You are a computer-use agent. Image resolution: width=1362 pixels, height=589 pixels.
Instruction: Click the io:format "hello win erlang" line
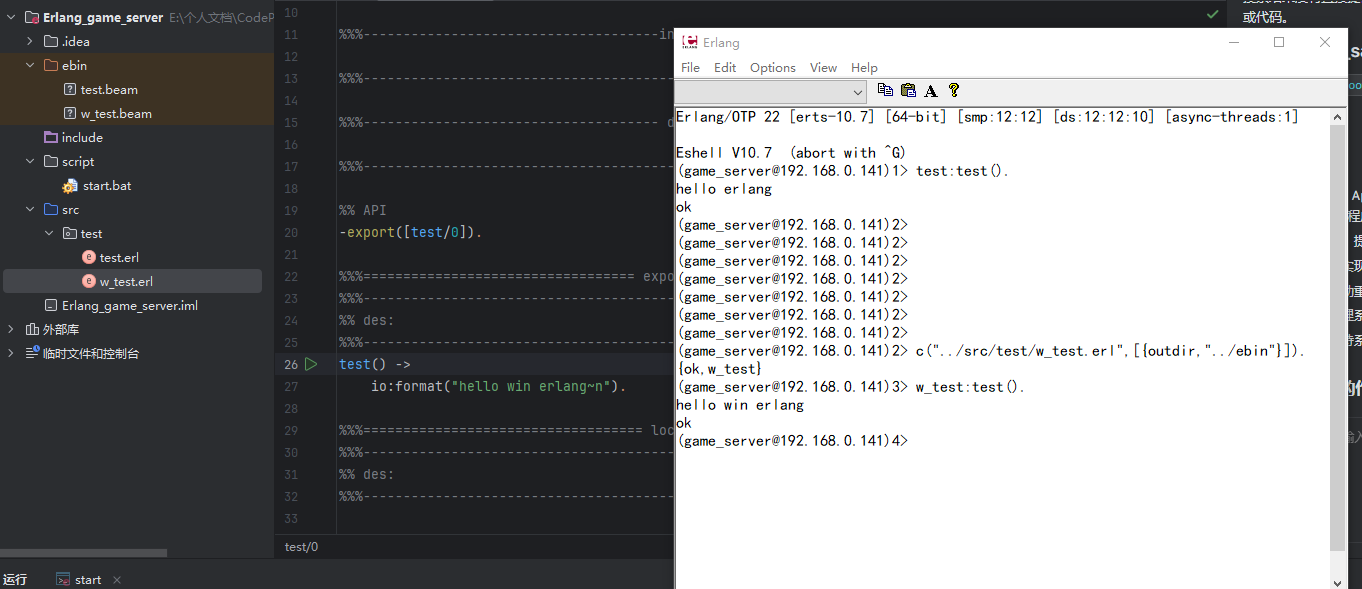[x=498, y=386]
